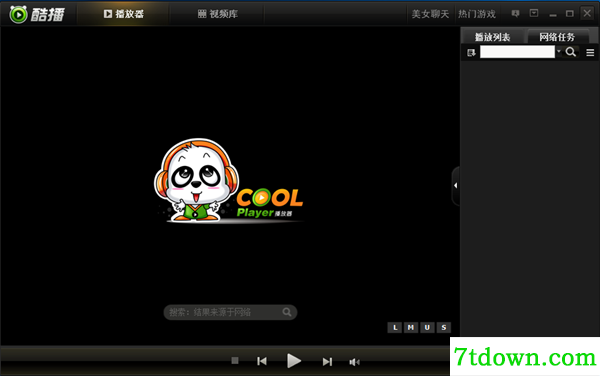
Task: Click the 酷播 logo icon
Action: tap(18, 15)
